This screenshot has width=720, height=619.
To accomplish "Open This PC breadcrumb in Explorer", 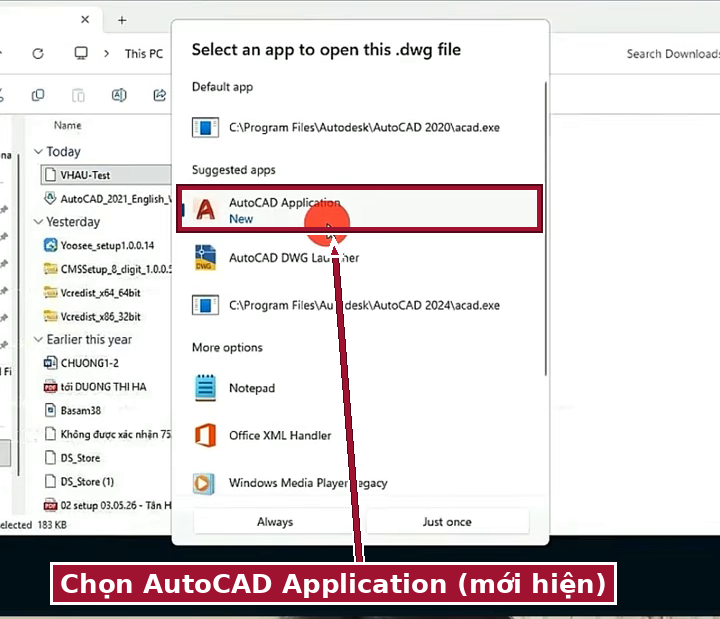I will [x=144, y=54].
